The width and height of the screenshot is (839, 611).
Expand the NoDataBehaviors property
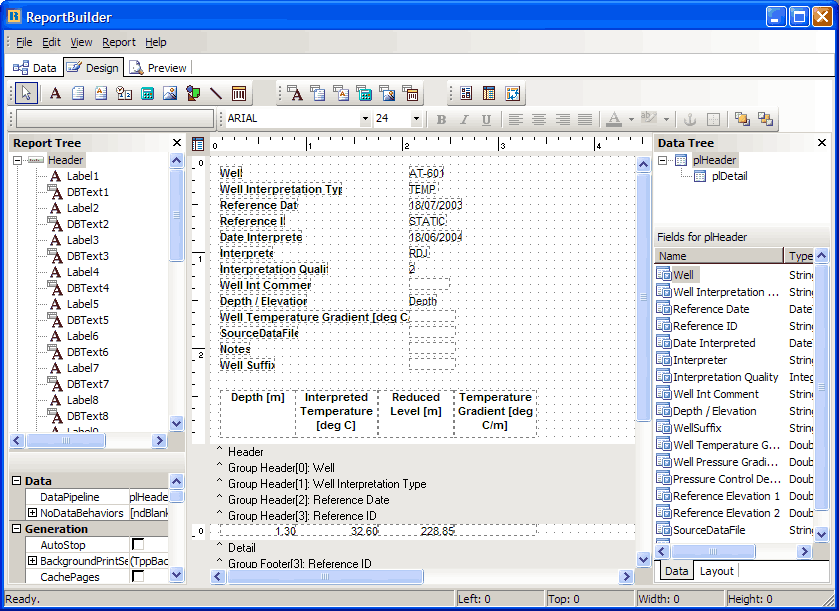33,513
